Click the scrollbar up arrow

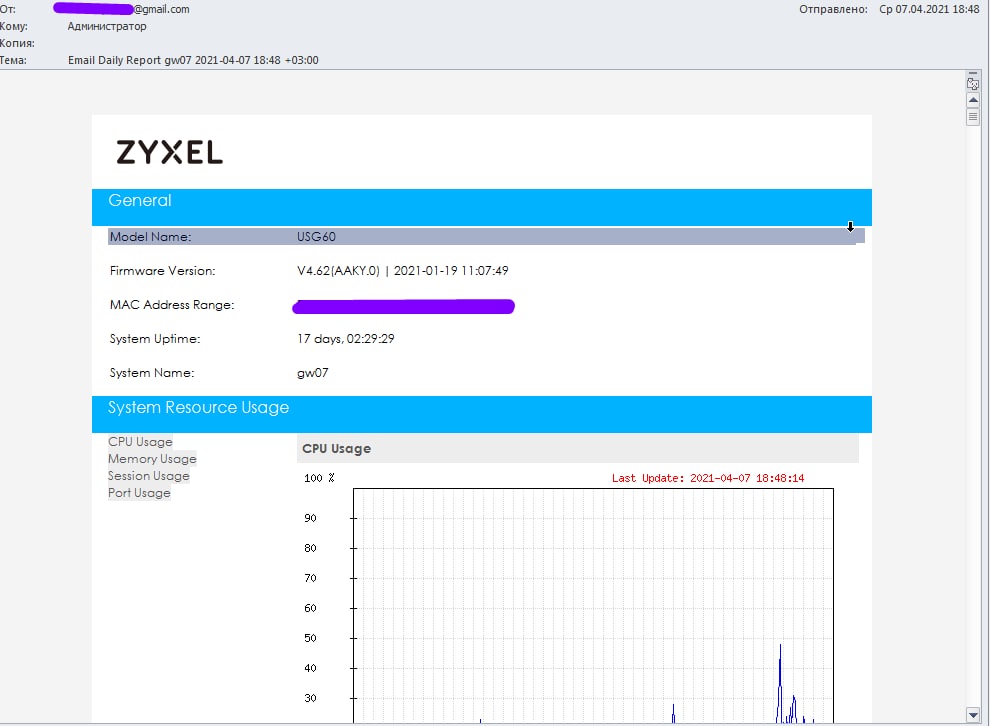tap(973, 100)
